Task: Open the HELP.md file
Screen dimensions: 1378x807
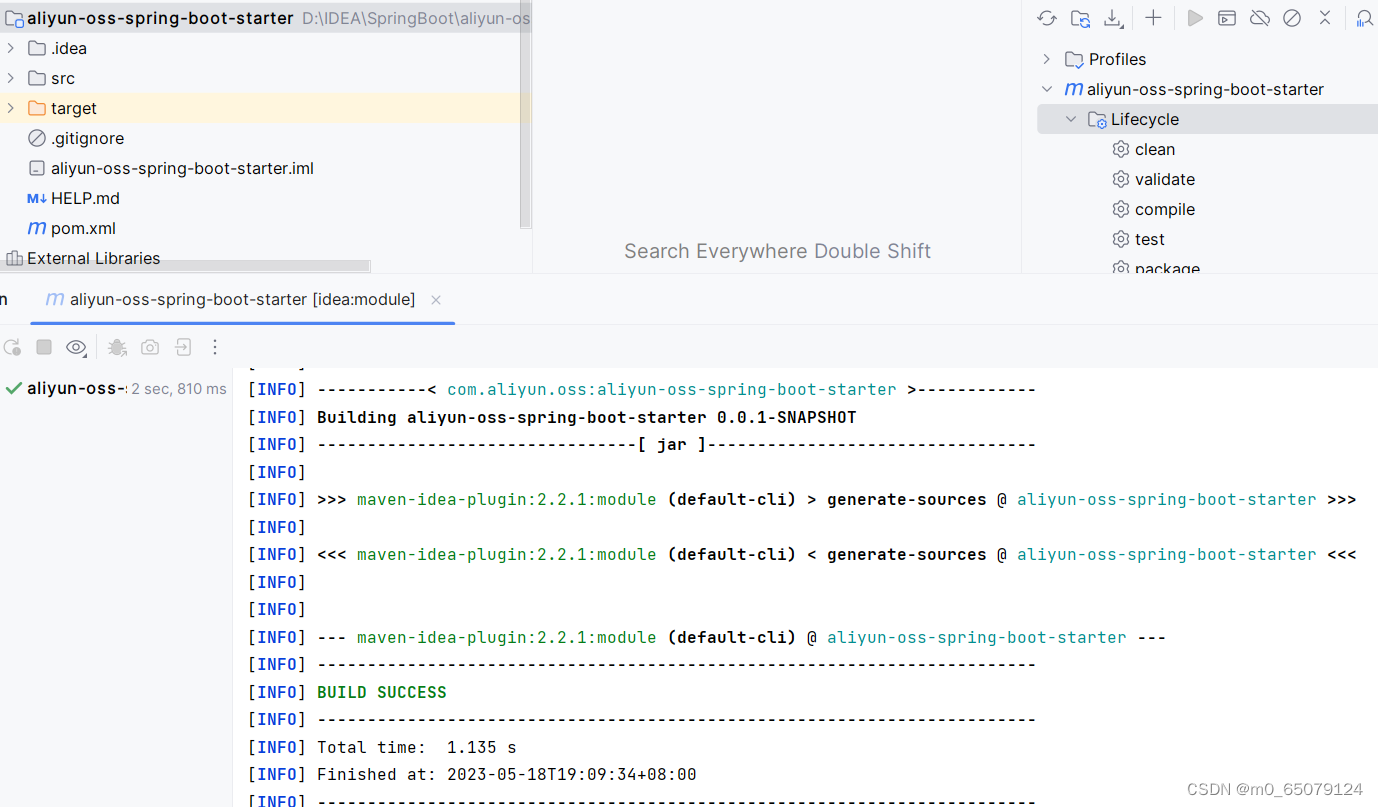Action: (x=85, y=198)
